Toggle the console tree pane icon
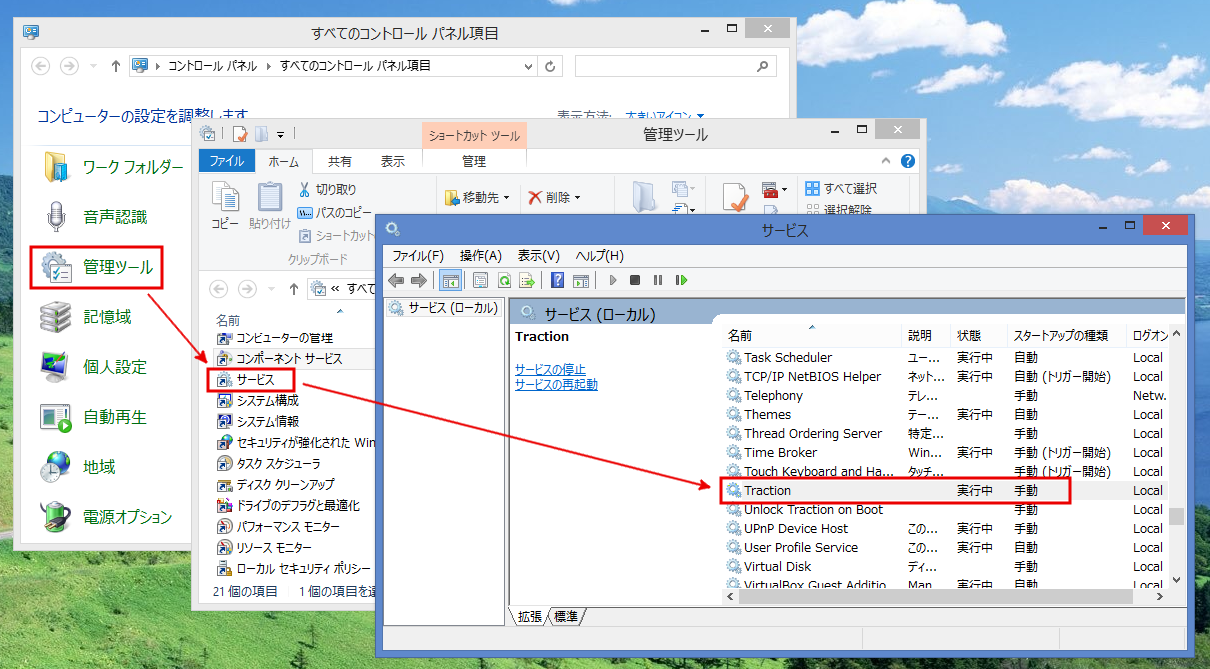The width and height of the screenshot is (1210, 669). tap(451, 280)
